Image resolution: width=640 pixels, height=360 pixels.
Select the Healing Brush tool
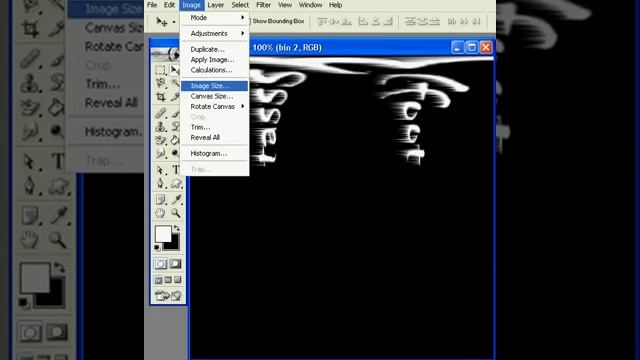pos(160,113)
